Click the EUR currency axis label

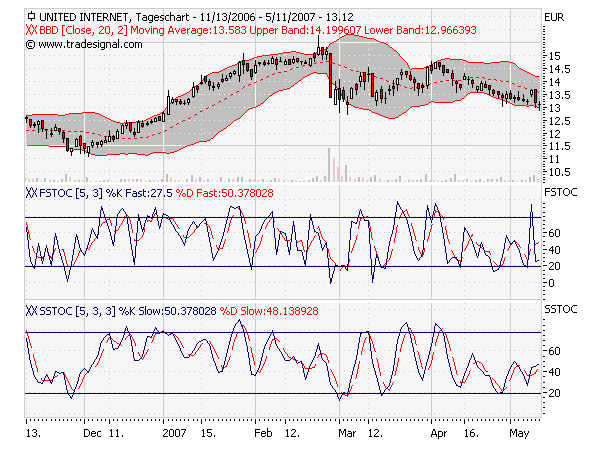click(555, 17)
